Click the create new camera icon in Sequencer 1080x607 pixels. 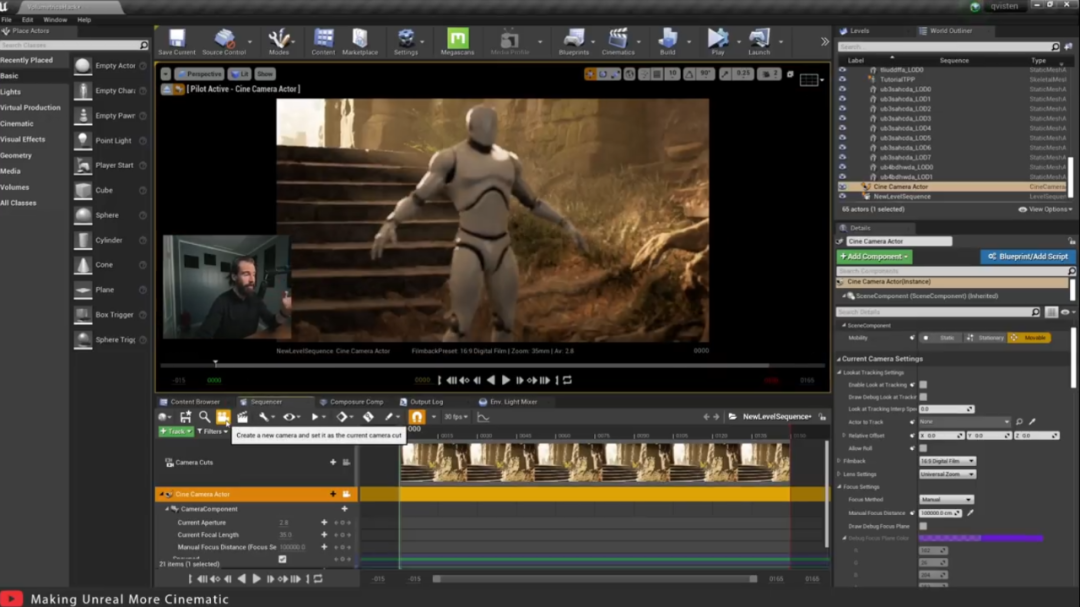click(x=223, y=417)
